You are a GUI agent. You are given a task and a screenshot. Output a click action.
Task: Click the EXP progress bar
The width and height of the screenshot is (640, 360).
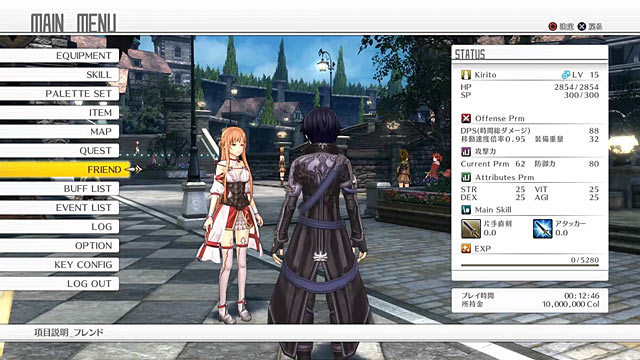pos(530,265)
